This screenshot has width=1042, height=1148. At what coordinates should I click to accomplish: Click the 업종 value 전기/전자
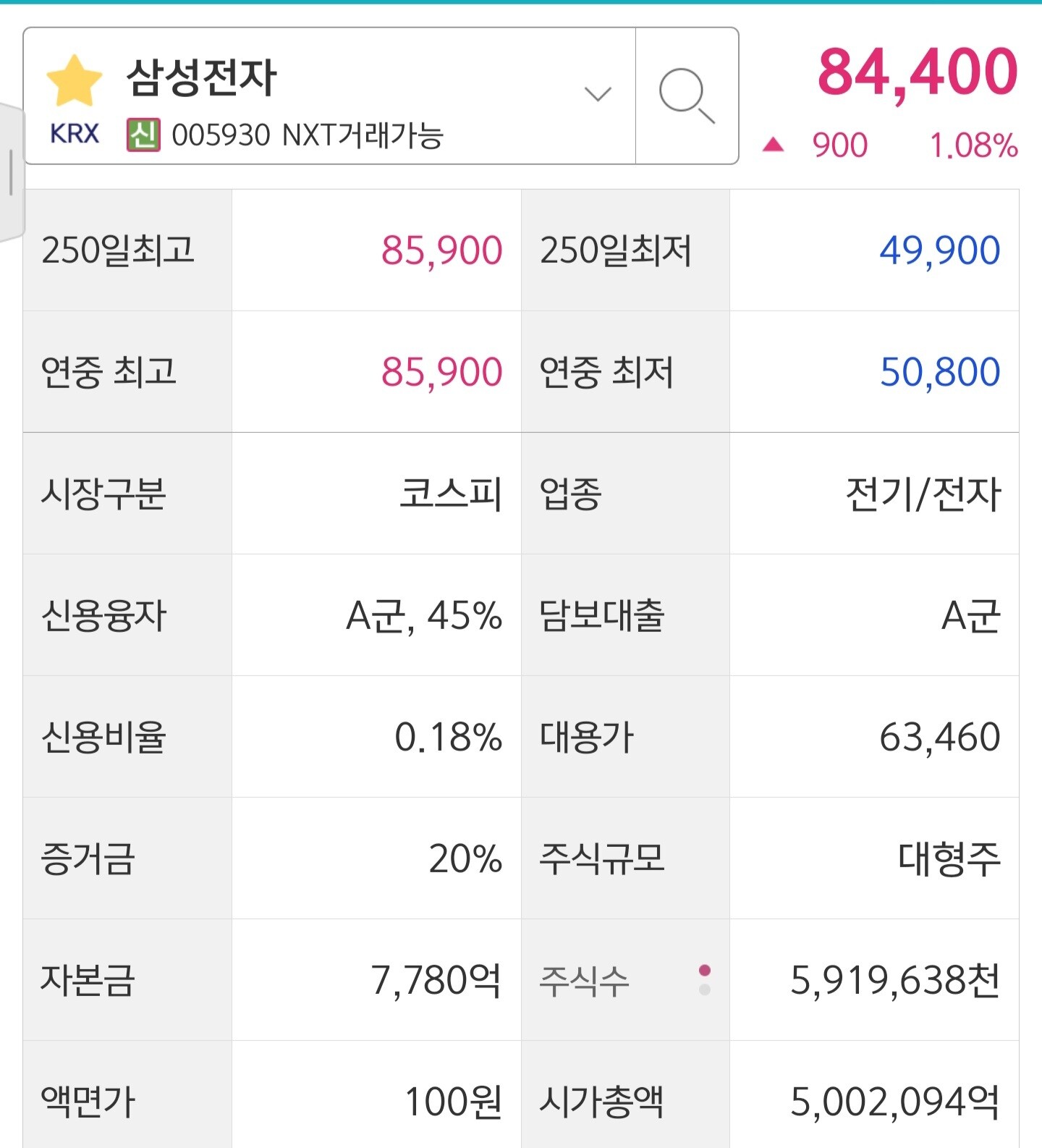pyautogui.click(x=923, y=494)
